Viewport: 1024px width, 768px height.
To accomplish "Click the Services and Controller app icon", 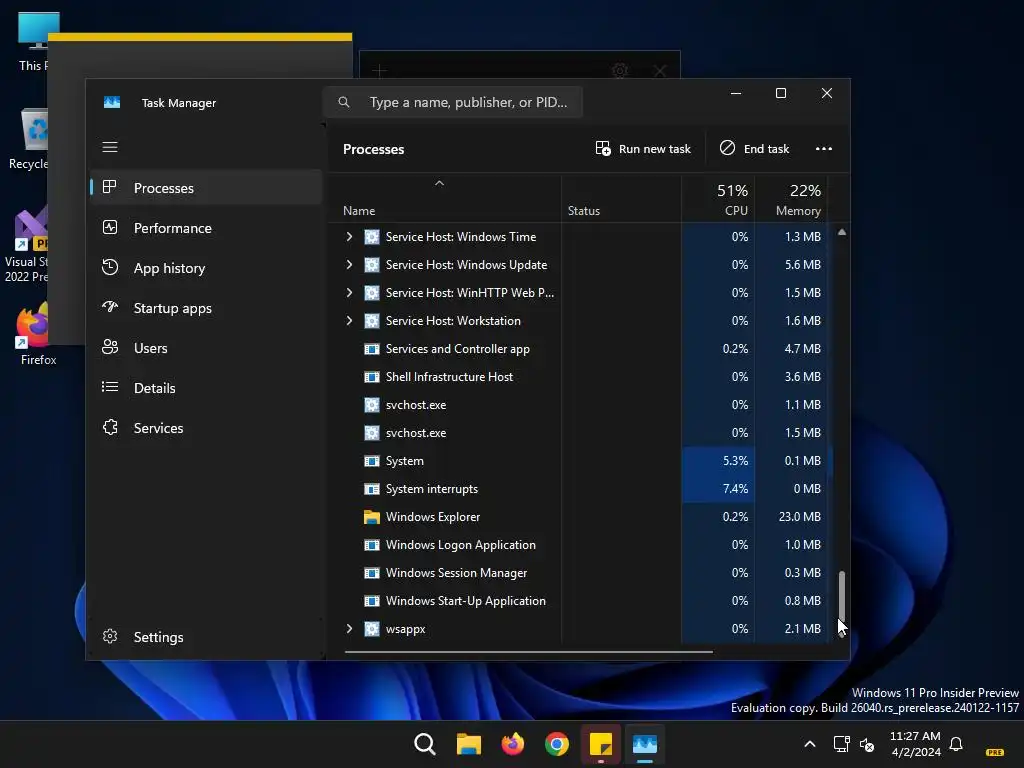I will (x=372, y=349).
